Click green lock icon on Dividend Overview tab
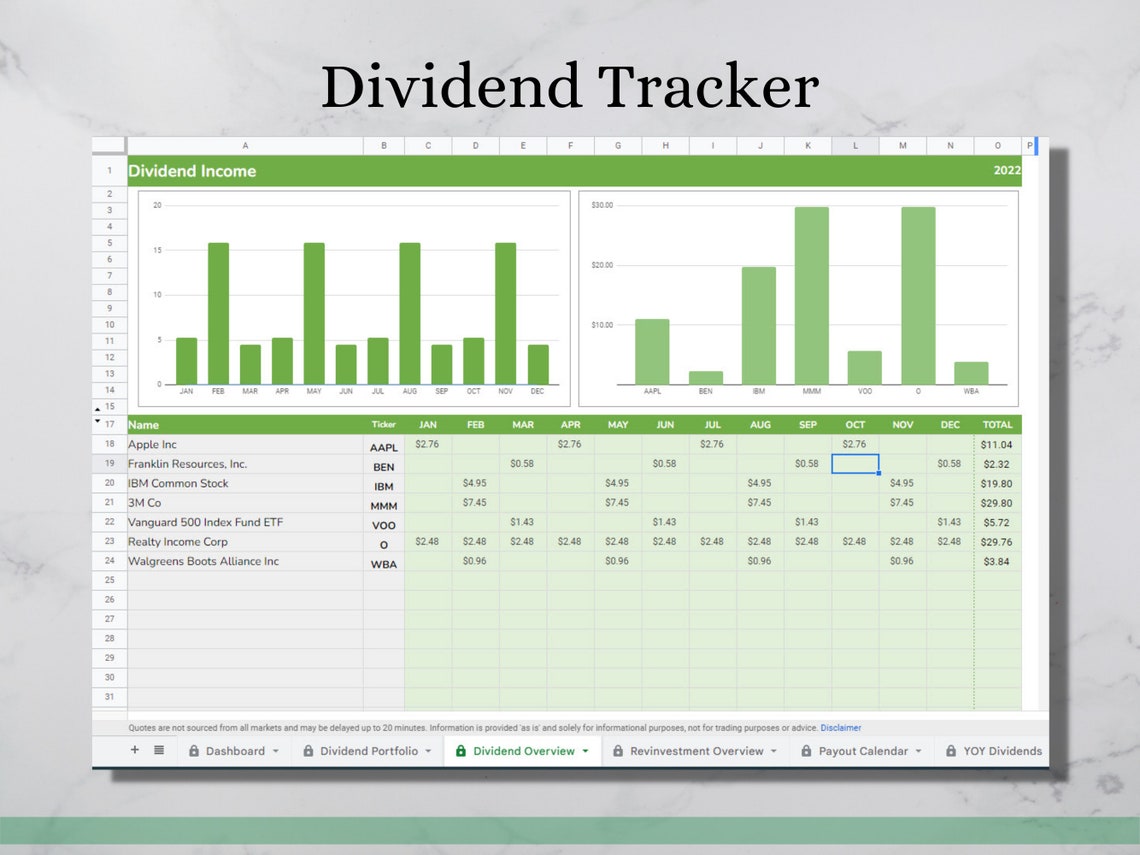This screenshot has height=855, width=1140. [x=461, y=750]
